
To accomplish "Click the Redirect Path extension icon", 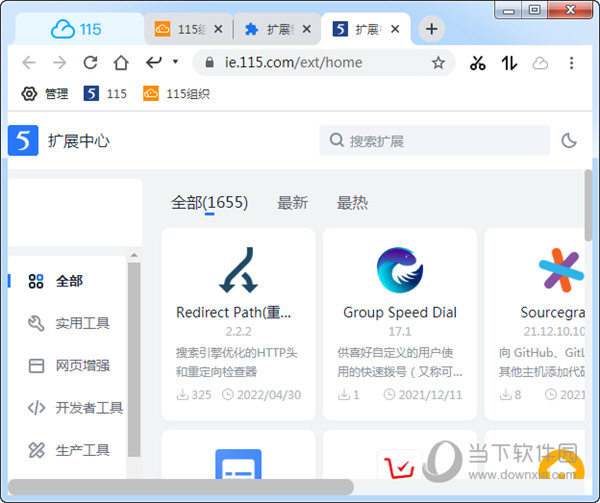I will [x=238, y=270].
